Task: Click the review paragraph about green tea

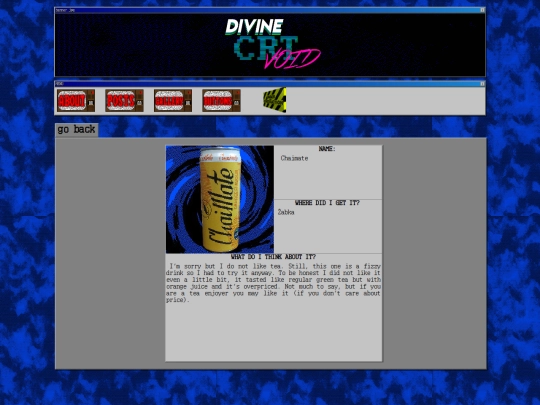Action: [x=273, y=283]
